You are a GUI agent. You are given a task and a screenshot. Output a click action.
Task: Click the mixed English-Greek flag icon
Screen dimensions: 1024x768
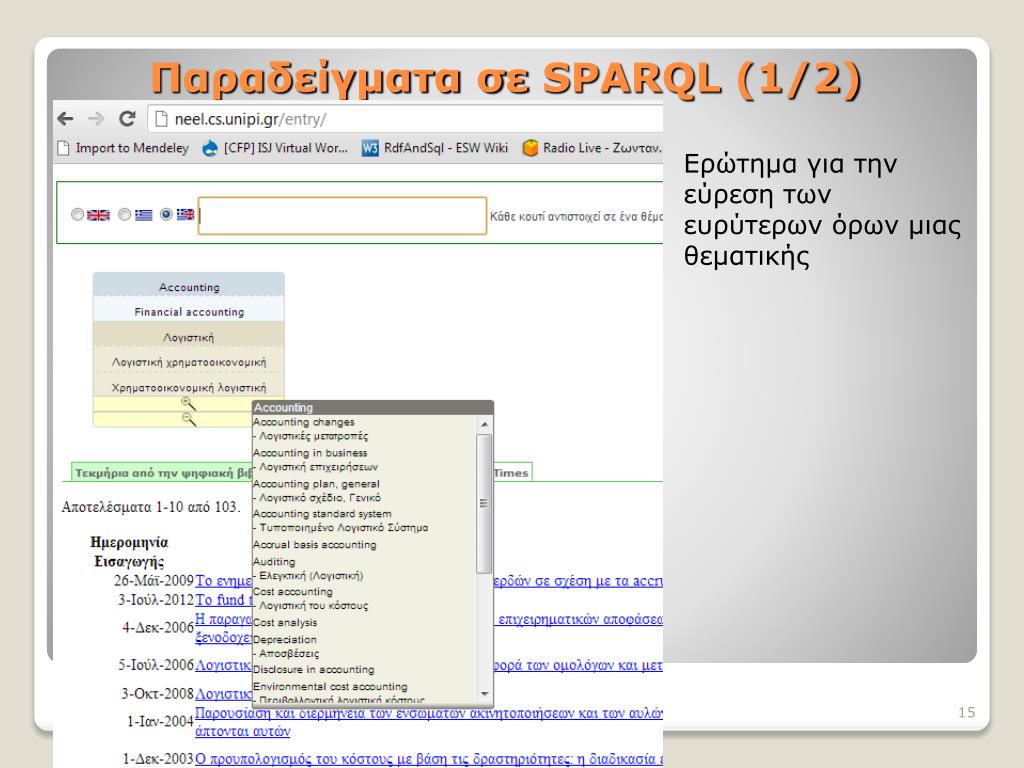(185, 214)
